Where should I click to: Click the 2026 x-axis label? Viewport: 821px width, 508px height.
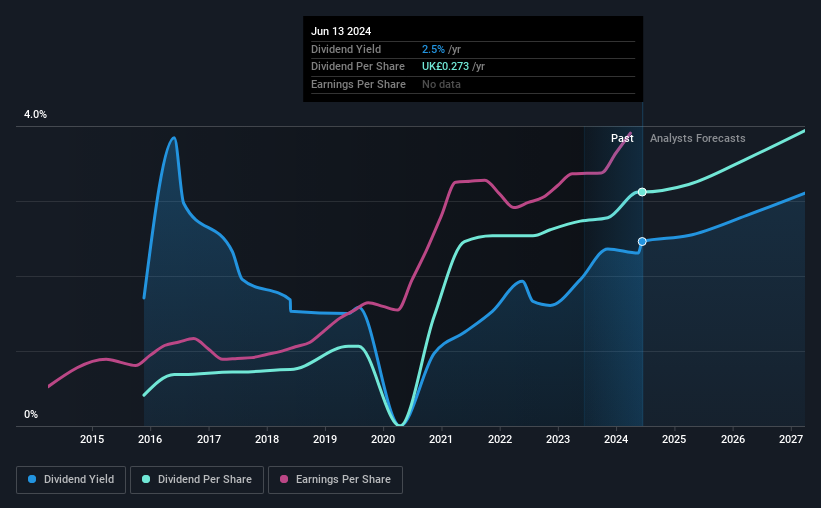click(x=733, y=439)
